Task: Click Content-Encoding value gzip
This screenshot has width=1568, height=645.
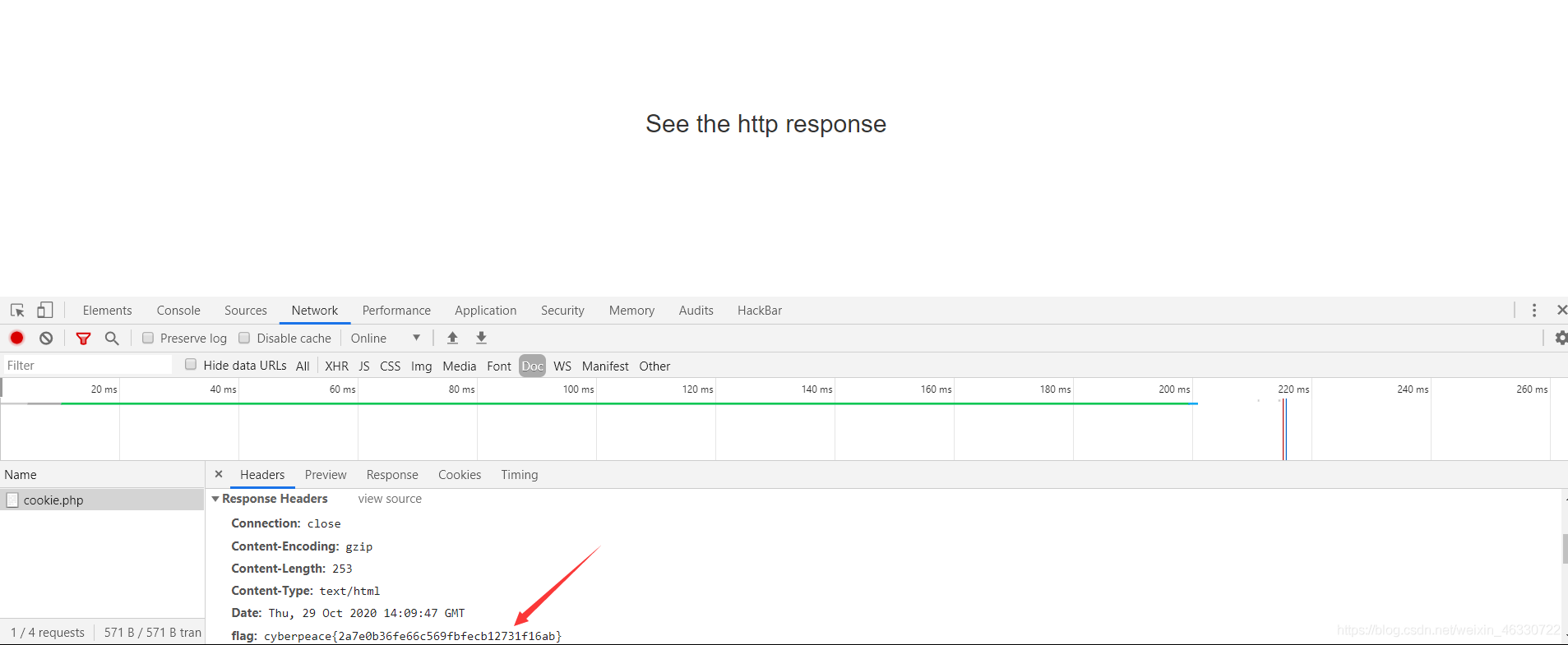Action: coord(359,546)
